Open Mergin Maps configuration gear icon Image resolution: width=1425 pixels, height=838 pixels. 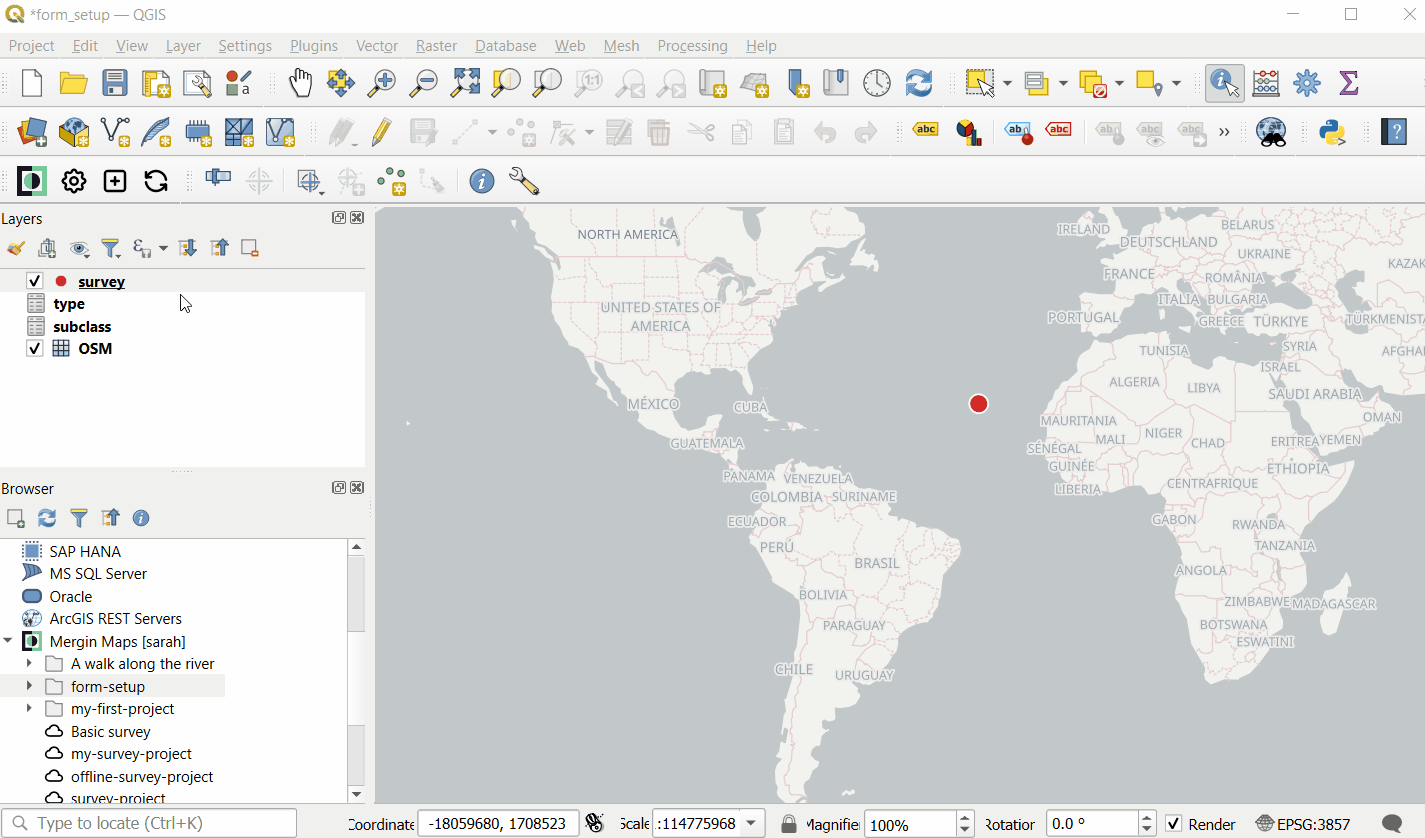[74, 181]
